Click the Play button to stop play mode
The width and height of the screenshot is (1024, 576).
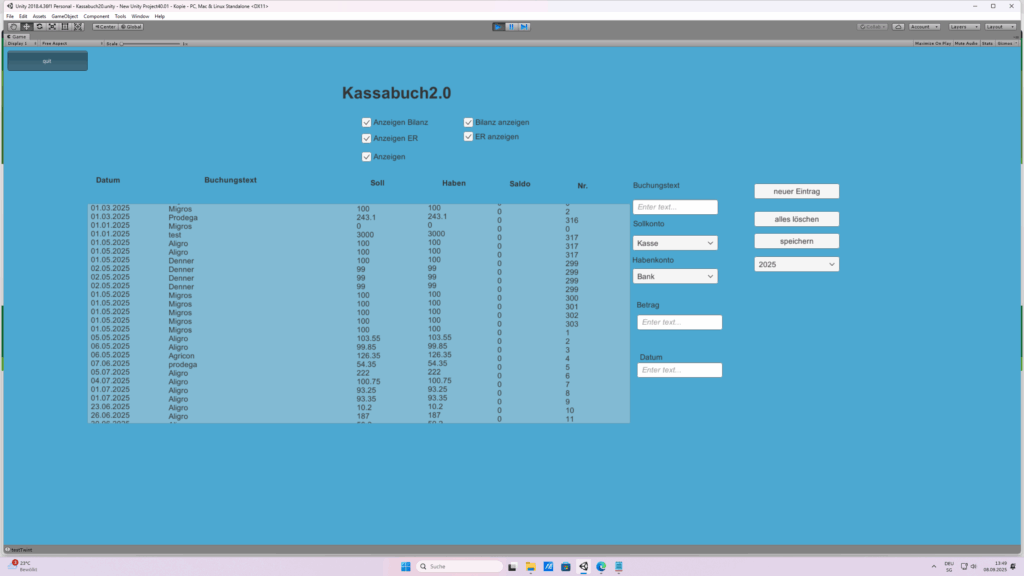pos(499,26)
